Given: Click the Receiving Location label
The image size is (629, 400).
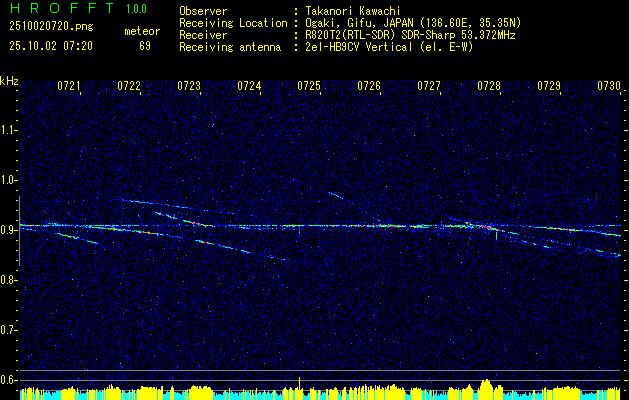Looking at the screenshot, I should pyautogui.click(x=233, y=23).
